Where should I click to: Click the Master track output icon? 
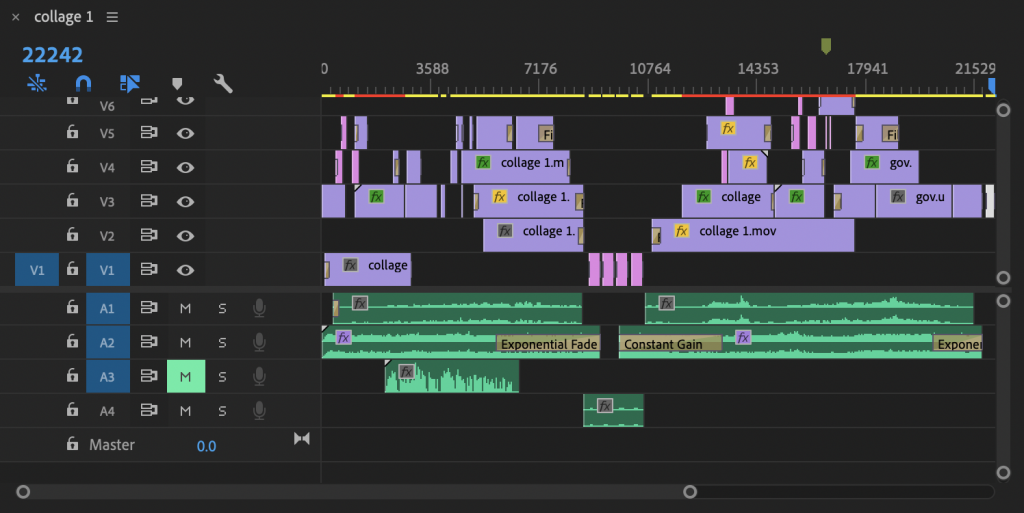click(x=302, y=439)
